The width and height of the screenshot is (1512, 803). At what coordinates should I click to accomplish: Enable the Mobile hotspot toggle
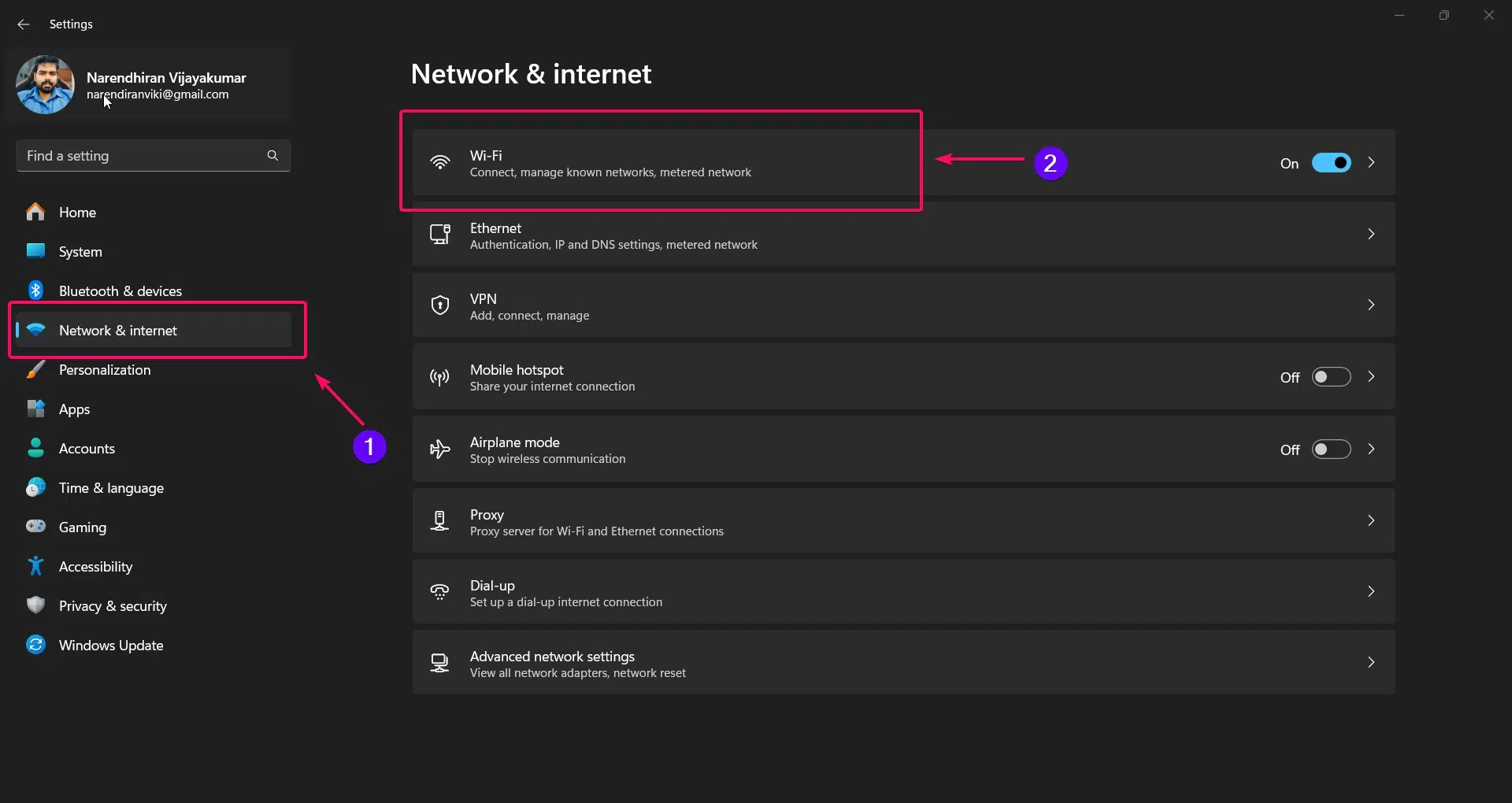coord(1331,377)
